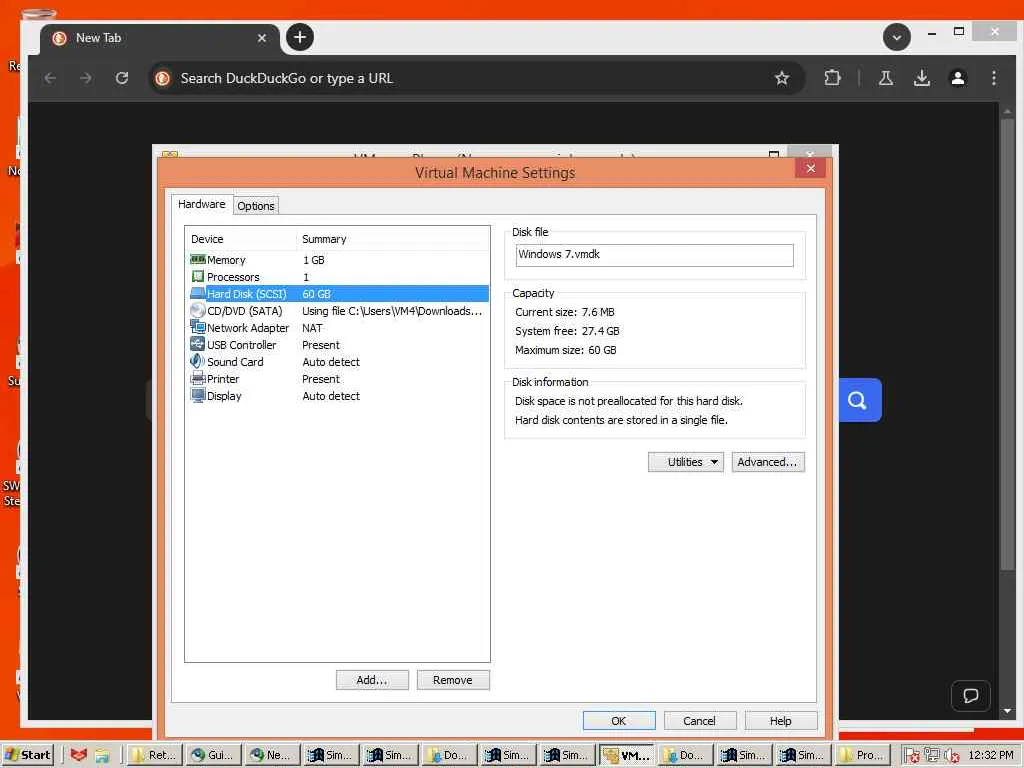Select the New Tab browser tab
Image resolution: width=1024 pixels, height=768 pixels.
coord(161,38)
